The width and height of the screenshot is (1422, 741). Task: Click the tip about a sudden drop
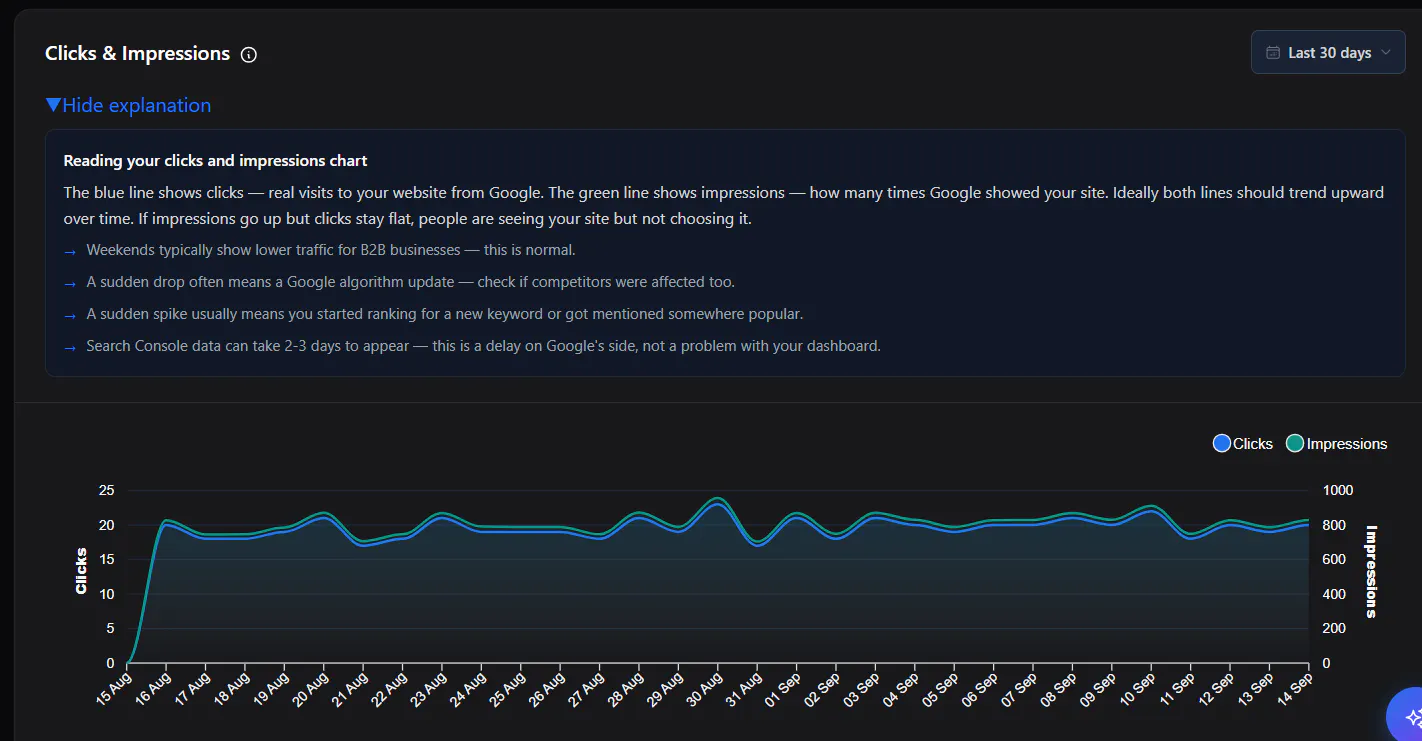411,282
